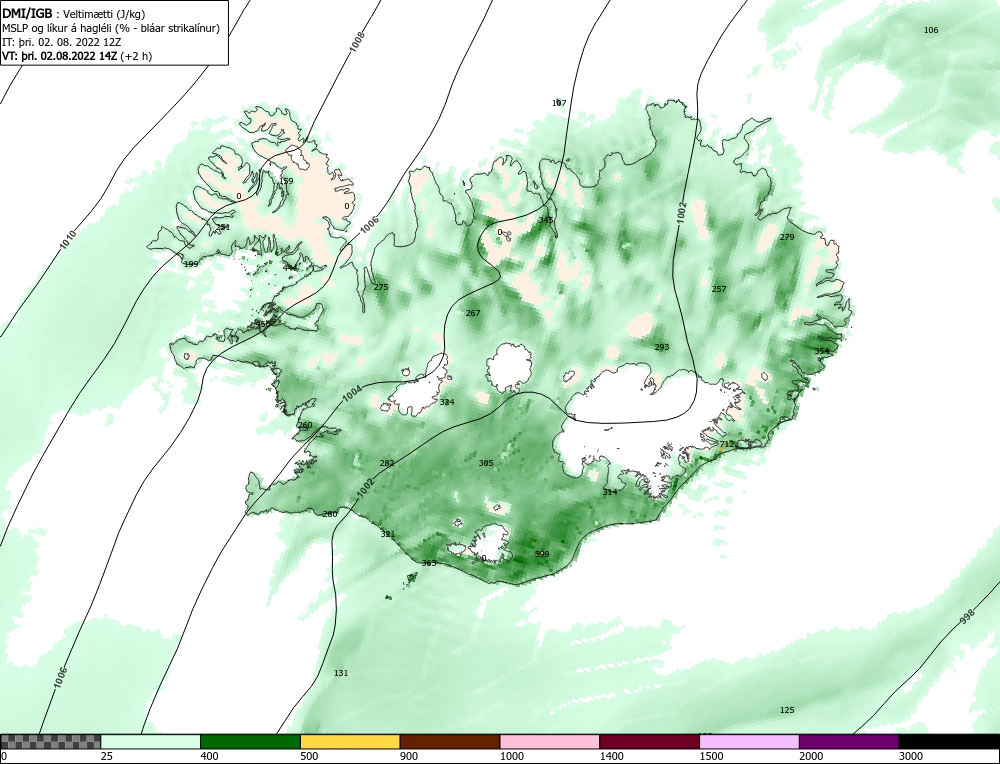Click the map value "251"
This screenshot has width=1000, height=764.
click(223, 227)
